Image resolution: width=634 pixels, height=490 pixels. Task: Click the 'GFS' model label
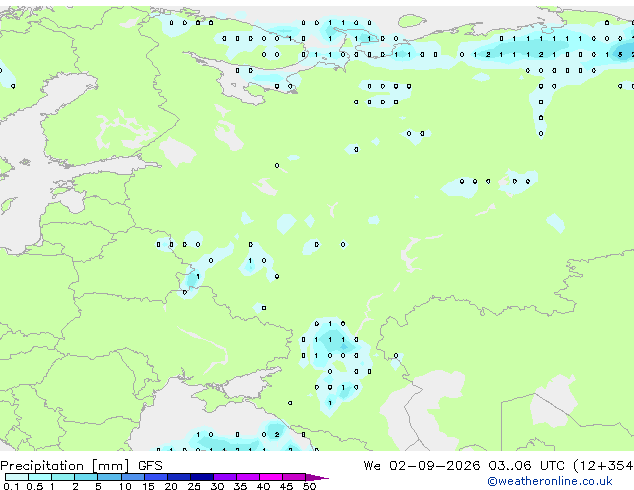tap(150, 466)
